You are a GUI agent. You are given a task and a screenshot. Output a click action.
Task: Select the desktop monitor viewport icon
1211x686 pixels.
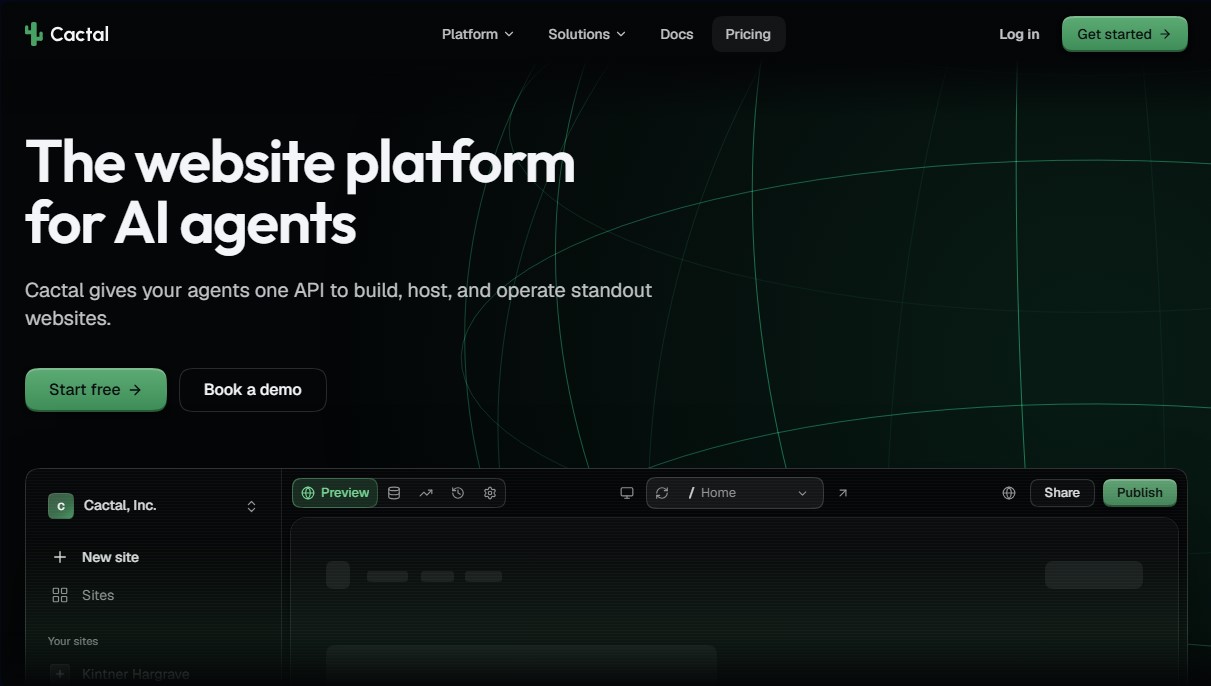click(x=627, y=493)
